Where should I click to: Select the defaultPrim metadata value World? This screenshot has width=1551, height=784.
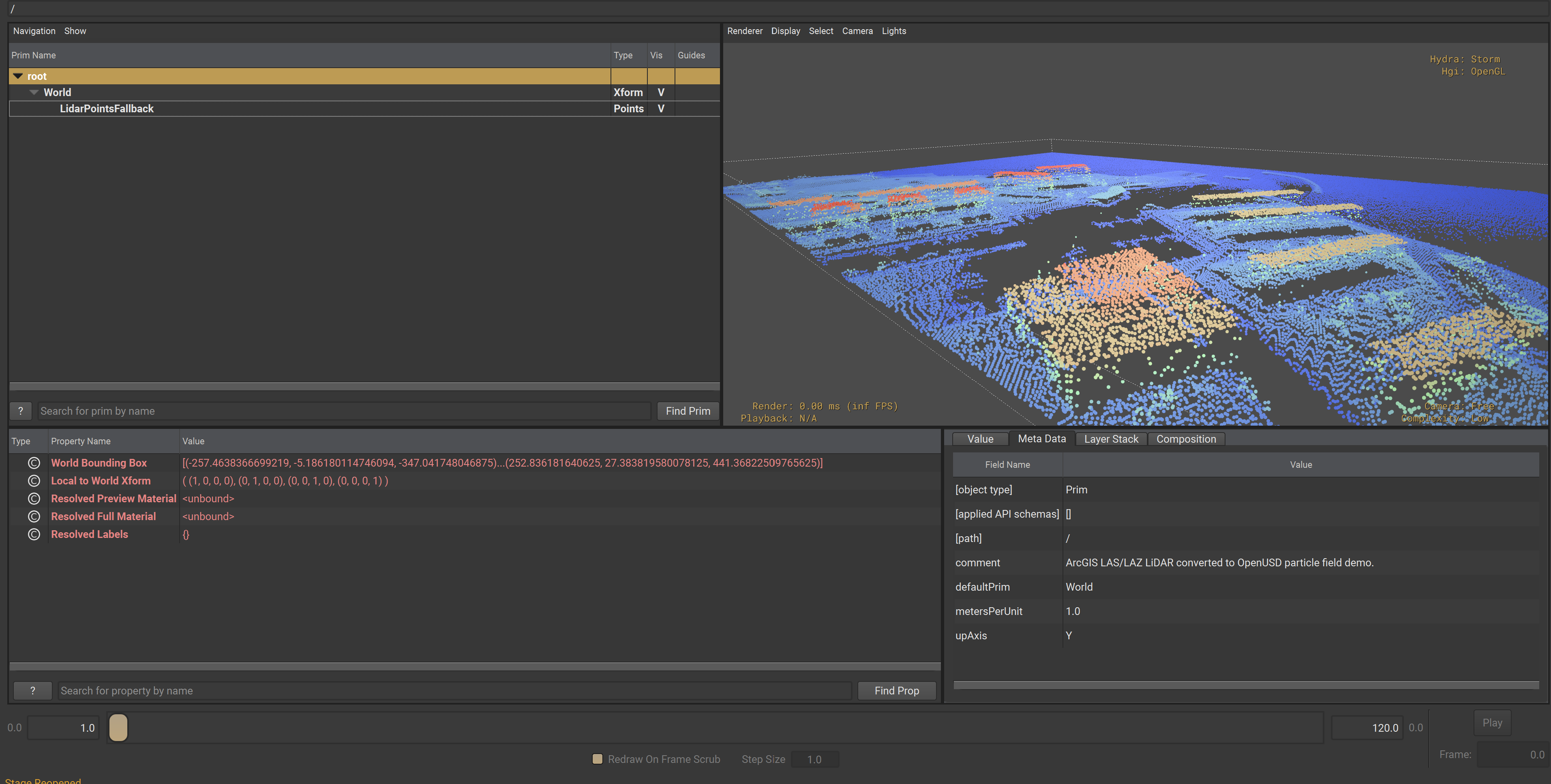[x=1078, y=587]
